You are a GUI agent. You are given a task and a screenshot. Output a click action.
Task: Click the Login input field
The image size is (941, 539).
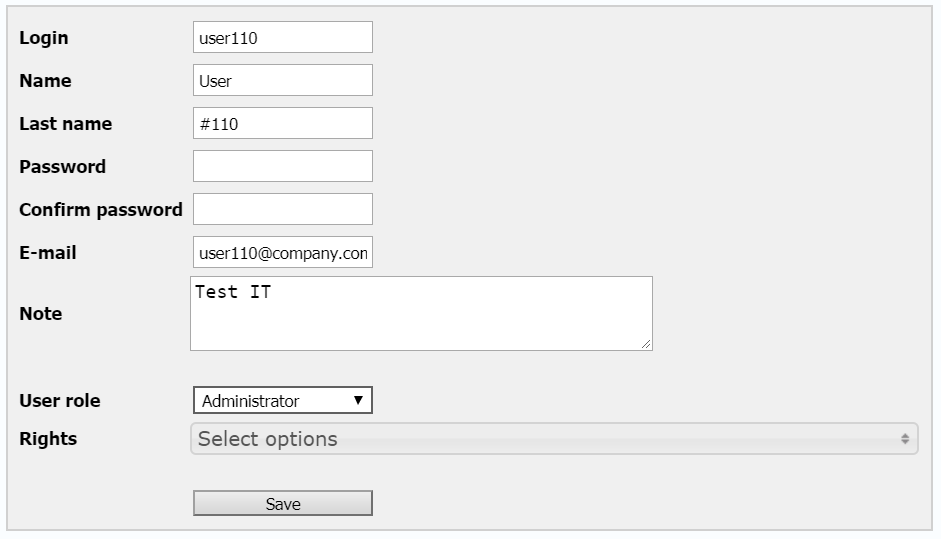click(282, 37)
